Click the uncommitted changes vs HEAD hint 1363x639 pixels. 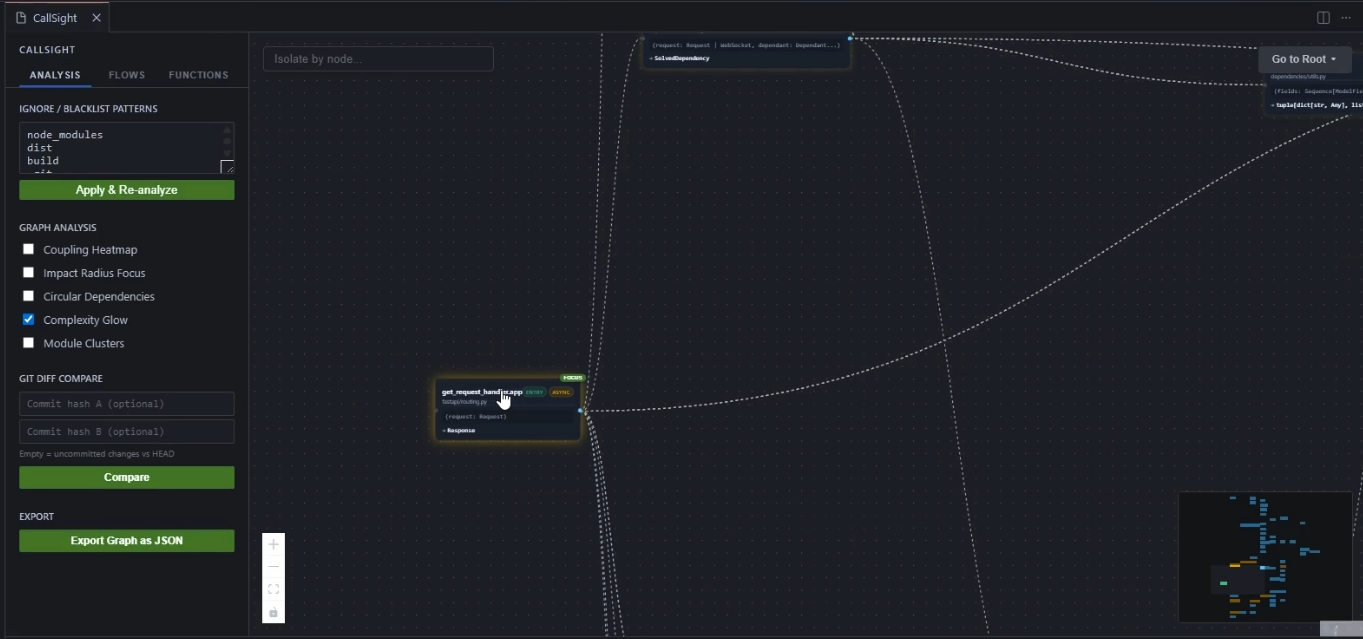(96, 454)
